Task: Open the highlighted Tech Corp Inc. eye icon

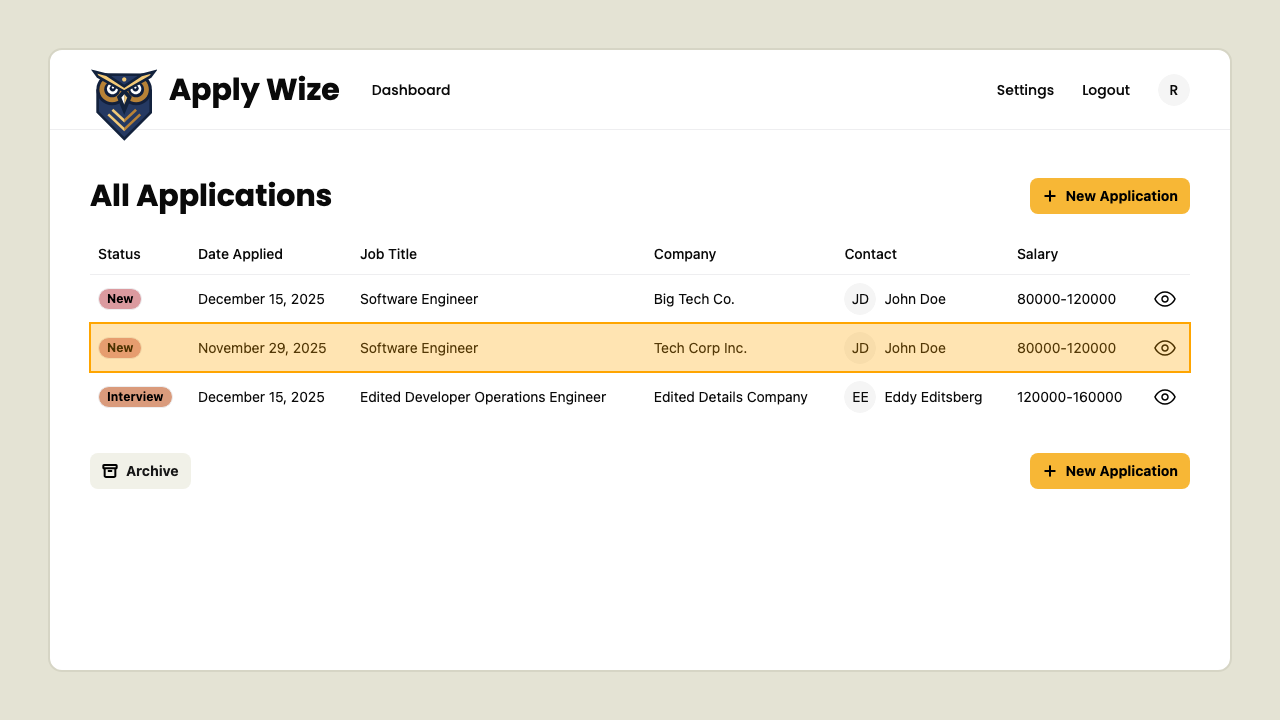Action: point(1164,348)
